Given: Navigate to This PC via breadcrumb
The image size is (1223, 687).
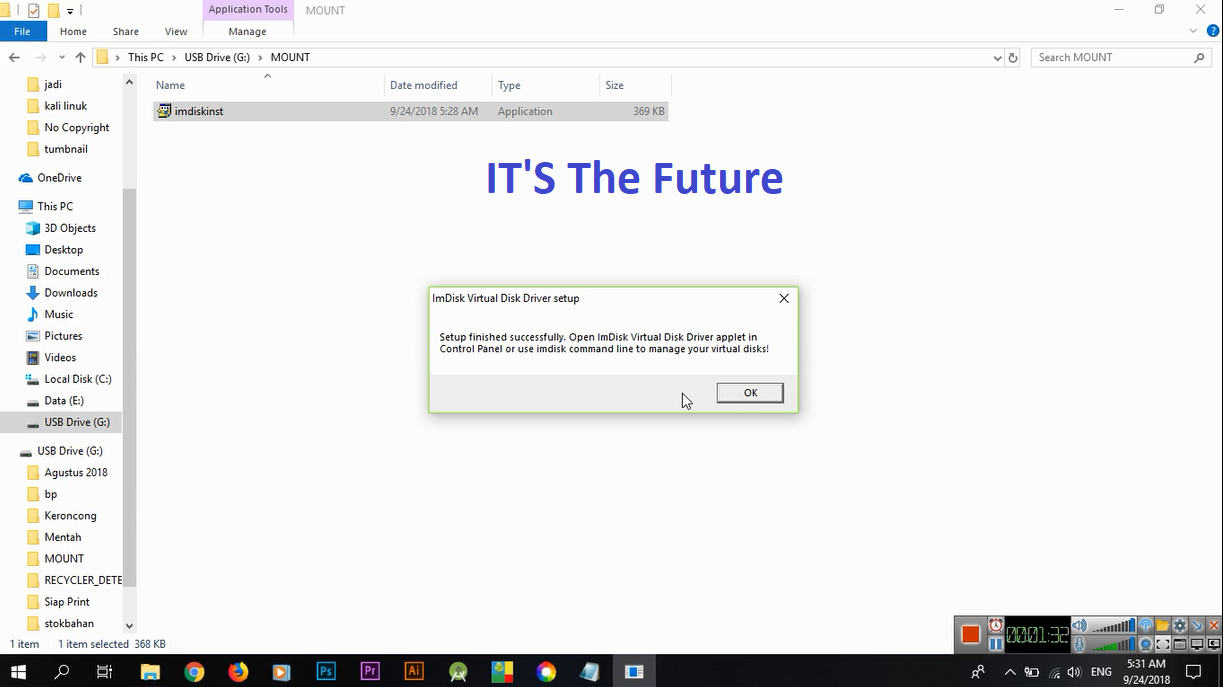Looking at the screenshot, I should tap(146, 57).
